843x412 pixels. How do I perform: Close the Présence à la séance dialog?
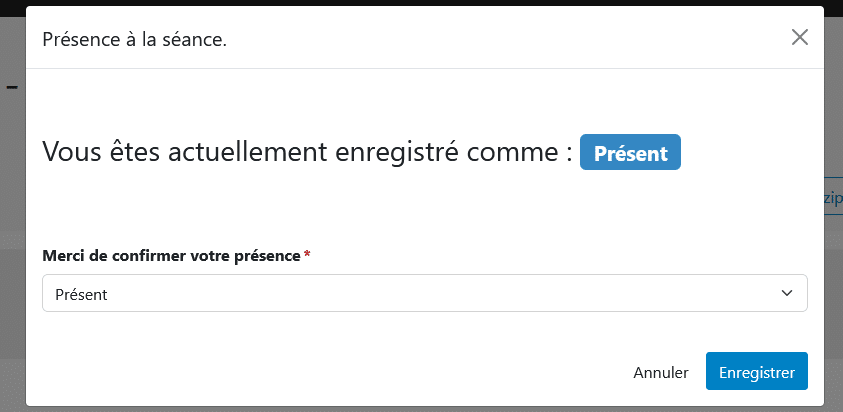point(799,38)
